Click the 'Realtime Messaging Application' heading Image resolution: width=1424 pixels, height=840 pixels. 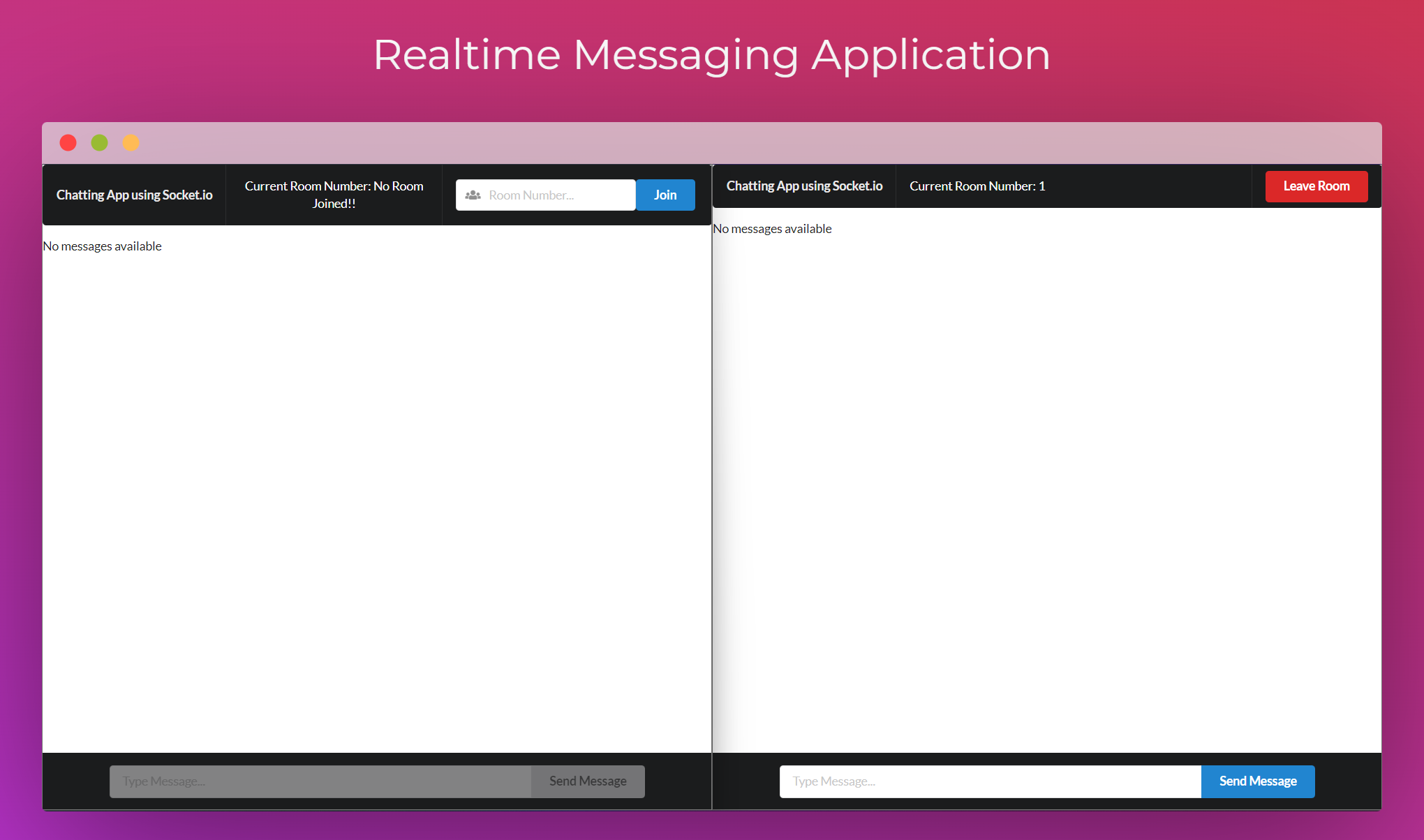(x=712, y=54)
